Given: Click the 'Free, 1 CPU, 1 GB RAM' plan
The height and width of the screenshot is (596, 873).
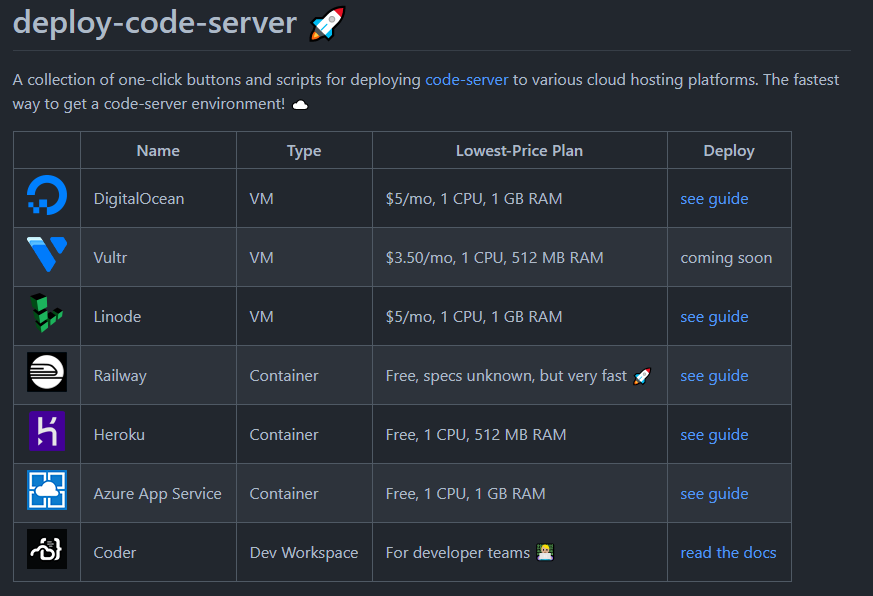Looking at the screenshot, I should pyautogui.click(x=465, y=494).
